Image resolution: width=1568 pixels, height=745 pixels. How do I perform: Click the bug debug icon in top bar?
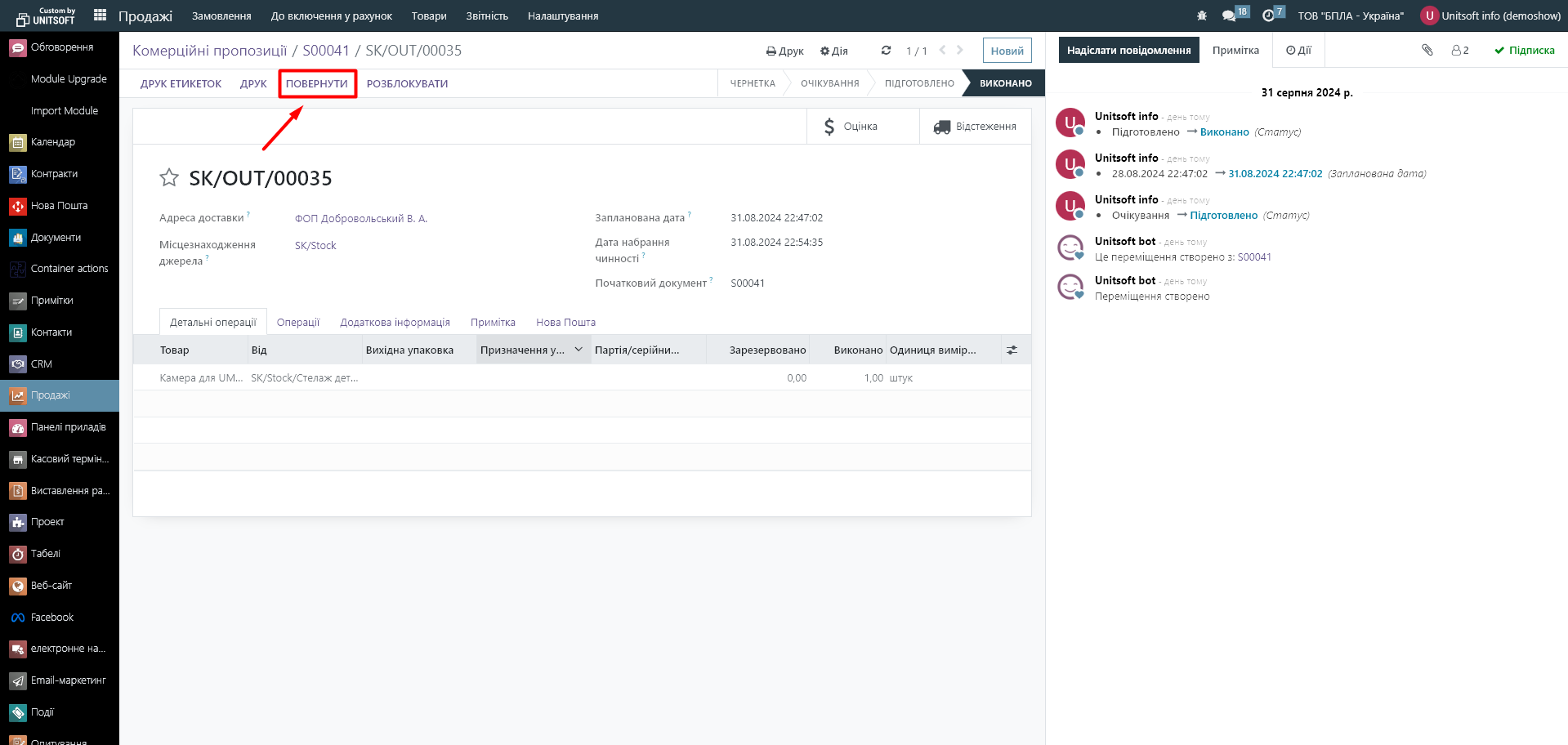(1201, 16)
